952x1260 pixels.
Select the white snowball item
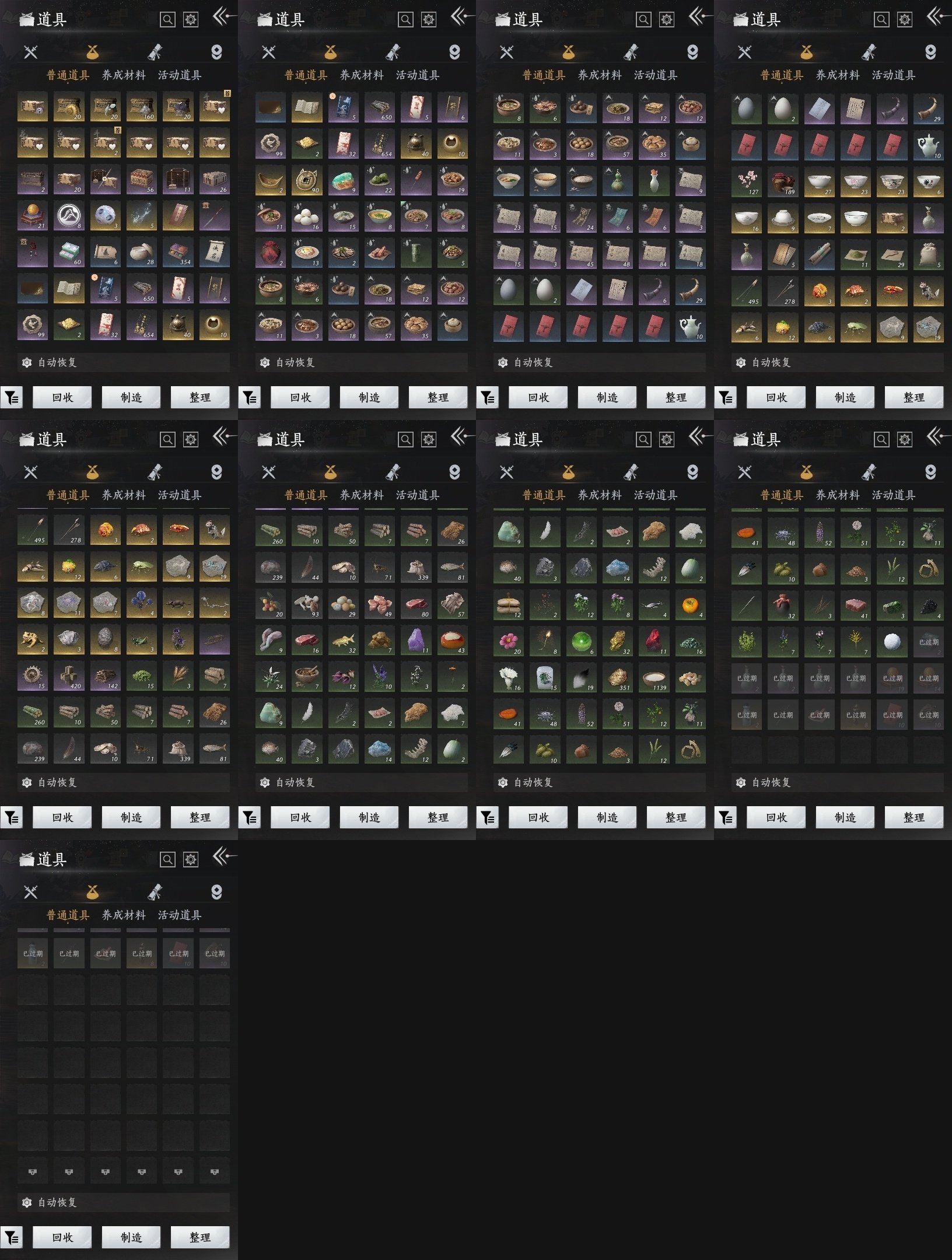pyautogui.click(x=892, y=642)
